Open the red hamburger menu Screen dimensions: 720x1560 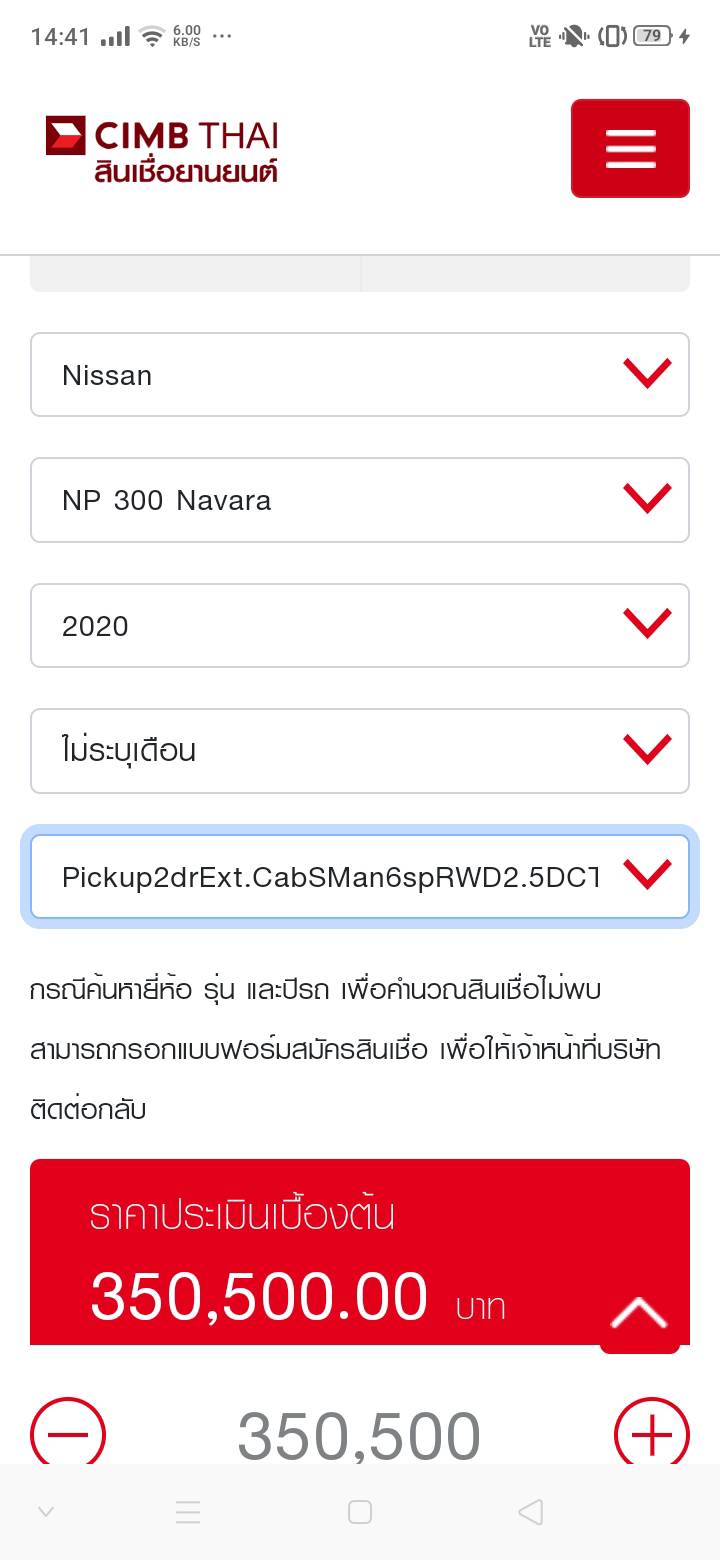click(630, 148)
